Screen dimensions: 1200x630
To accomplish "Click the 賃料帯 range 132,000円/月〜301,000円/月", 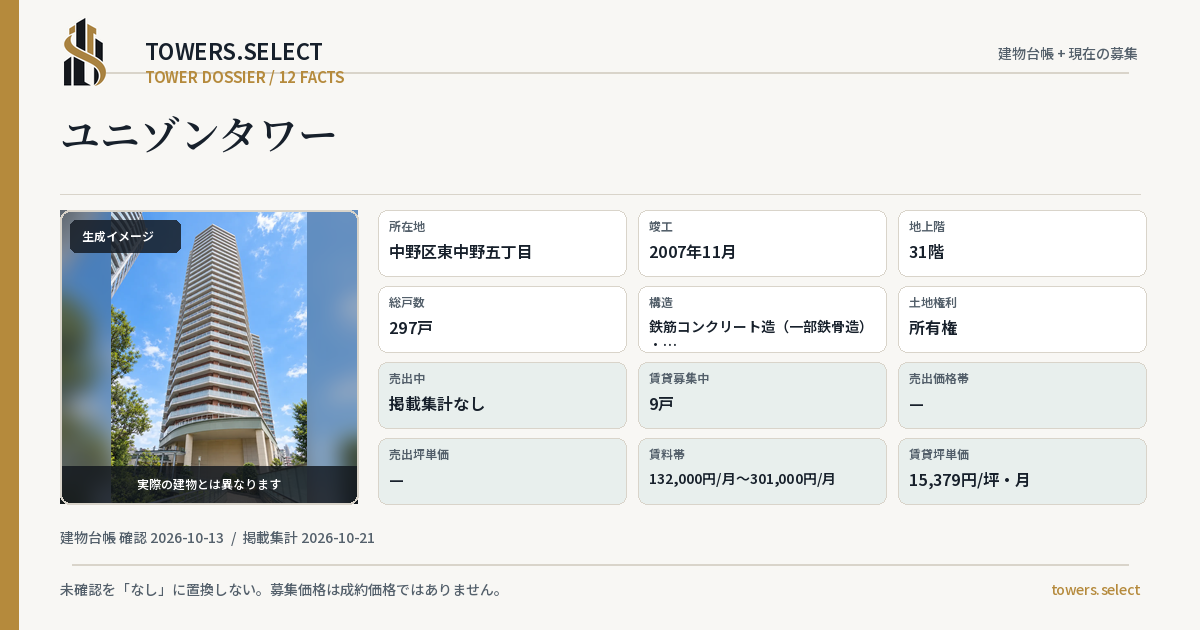I will [x=742, y=479].
